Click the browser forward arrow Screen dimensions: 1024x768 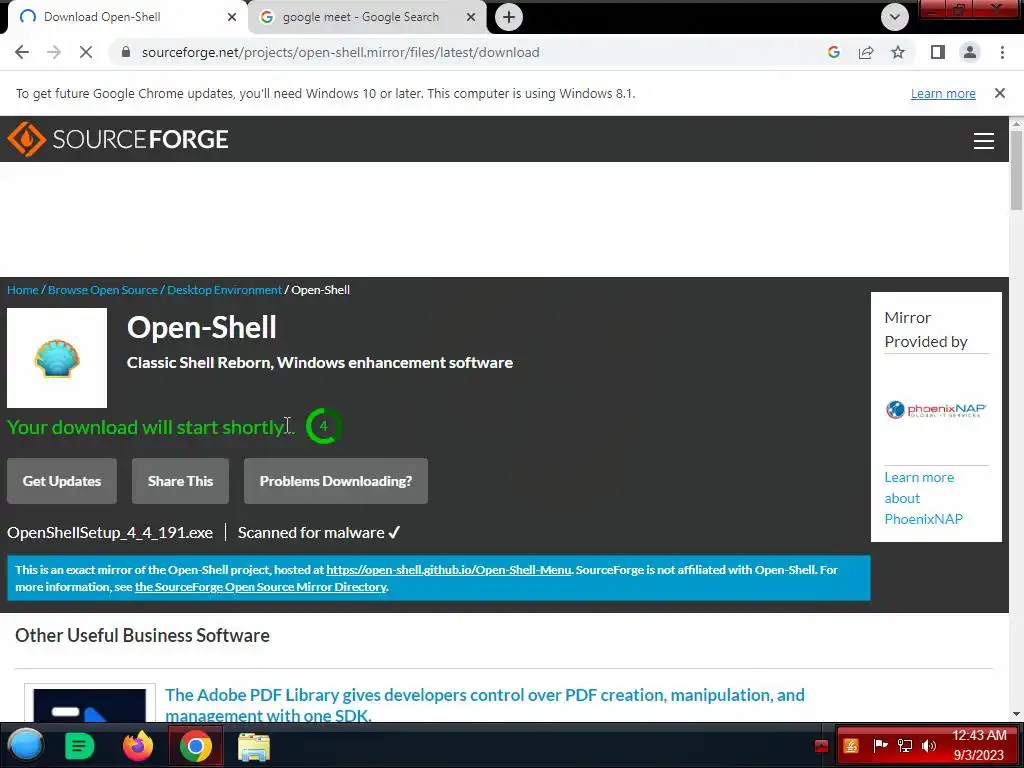54,52
